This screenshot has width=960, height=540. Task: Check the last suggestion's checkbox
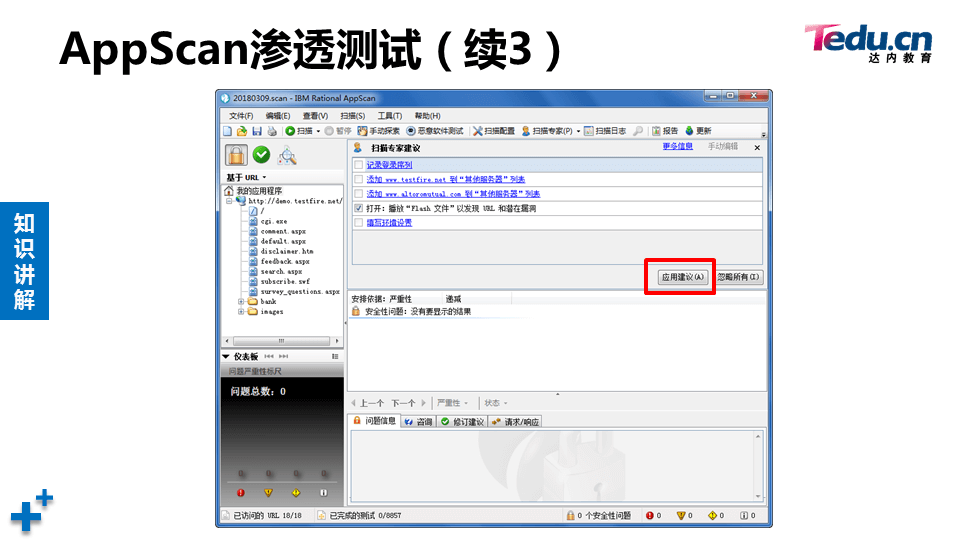(359, 223)
